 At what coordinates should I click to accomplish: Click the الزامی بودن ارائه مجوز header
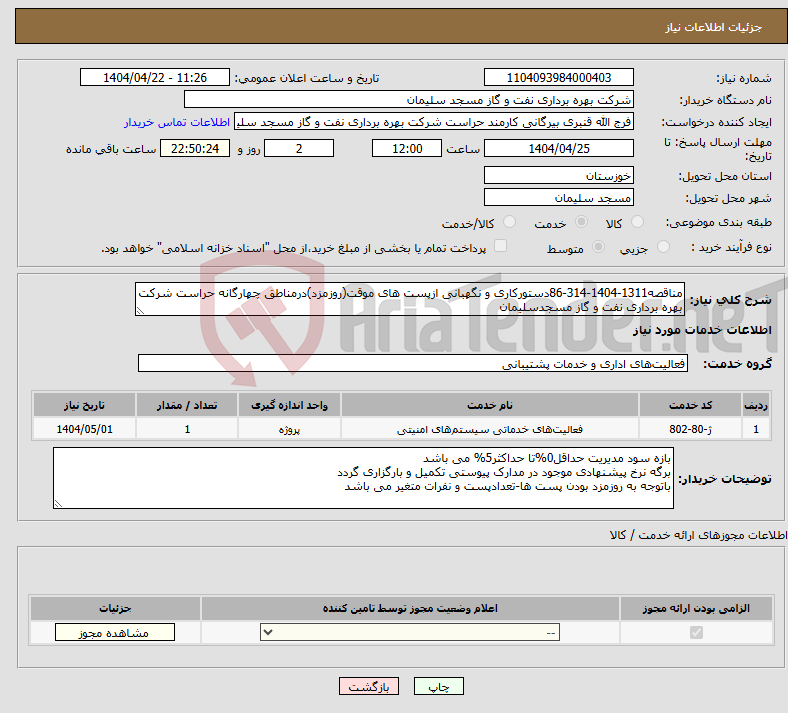pyautogui.click(x=696, y=608)
